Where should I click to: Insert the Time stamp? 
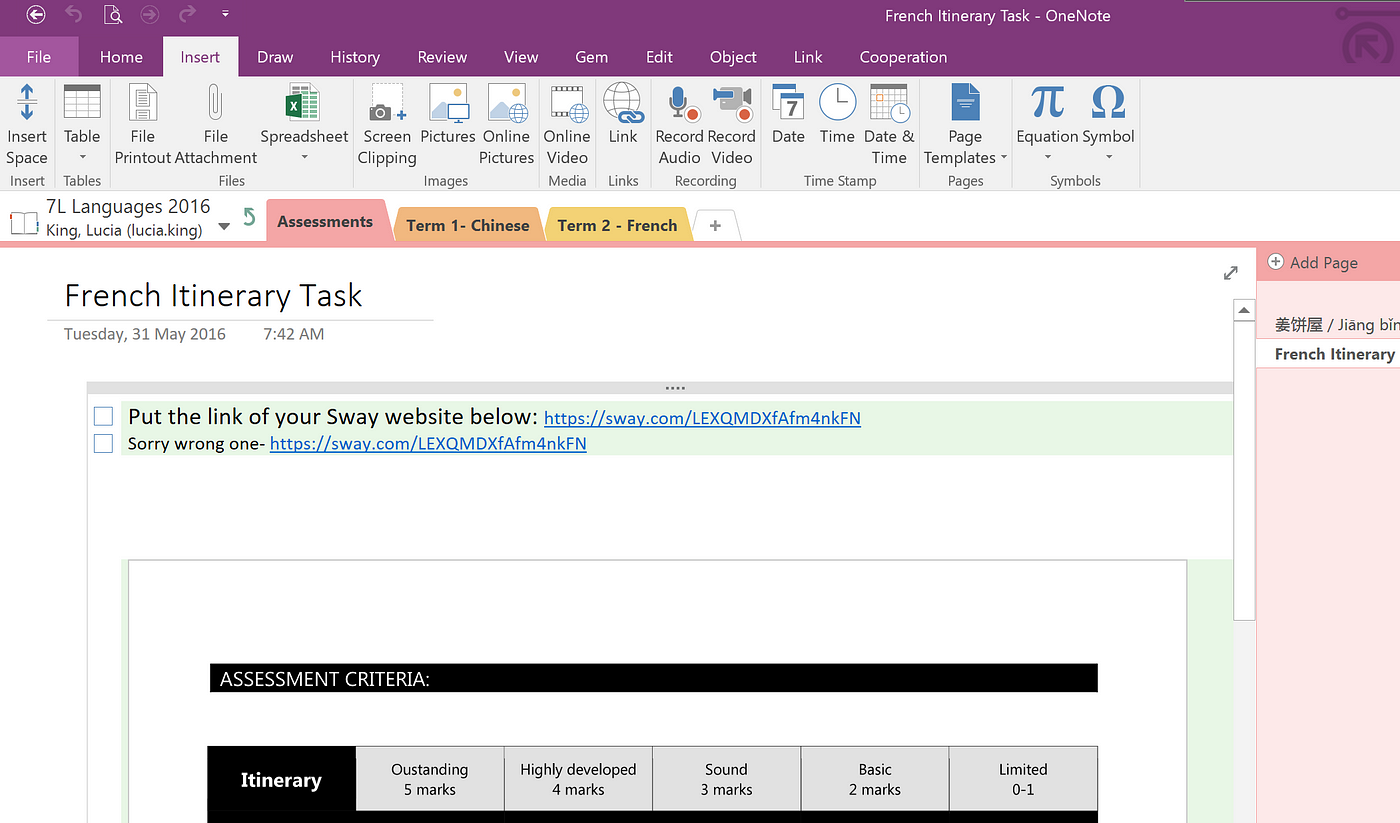click(837, 115)
